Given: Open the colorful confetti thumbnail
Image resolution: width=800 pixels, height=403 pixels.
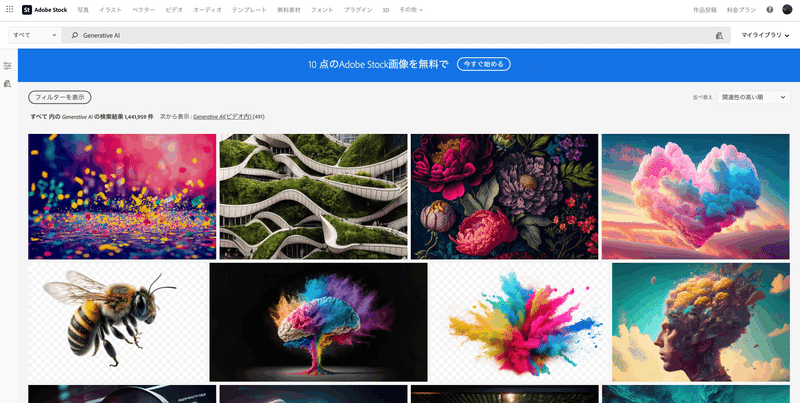Looking at the screenshot, I should [x=122, y=196].
